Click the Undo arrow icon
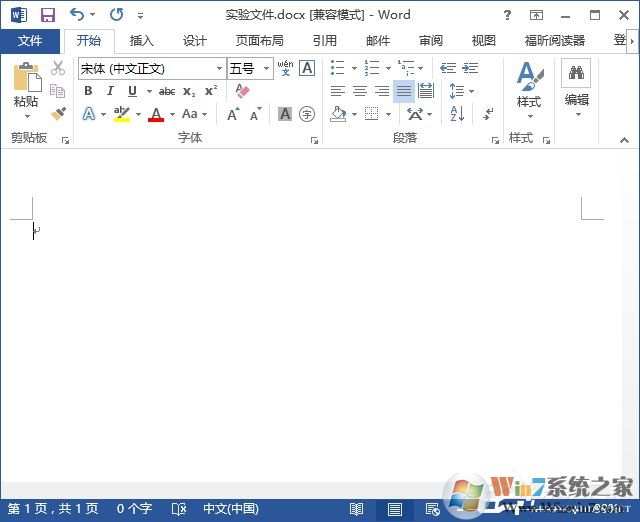The image size is (640, 522). tap(77, 15)
